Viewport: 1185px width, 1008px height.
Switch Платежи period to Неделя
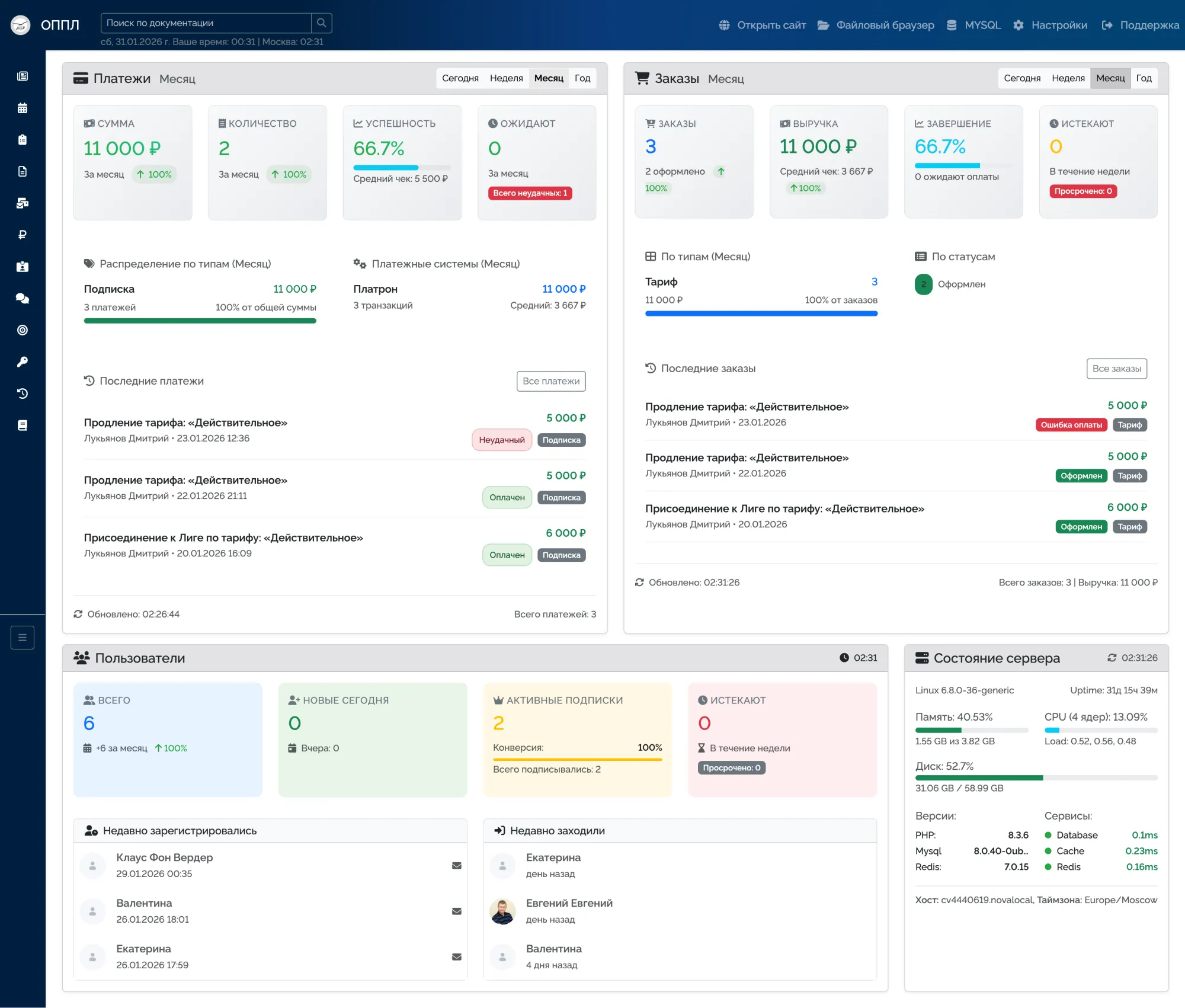506,78
